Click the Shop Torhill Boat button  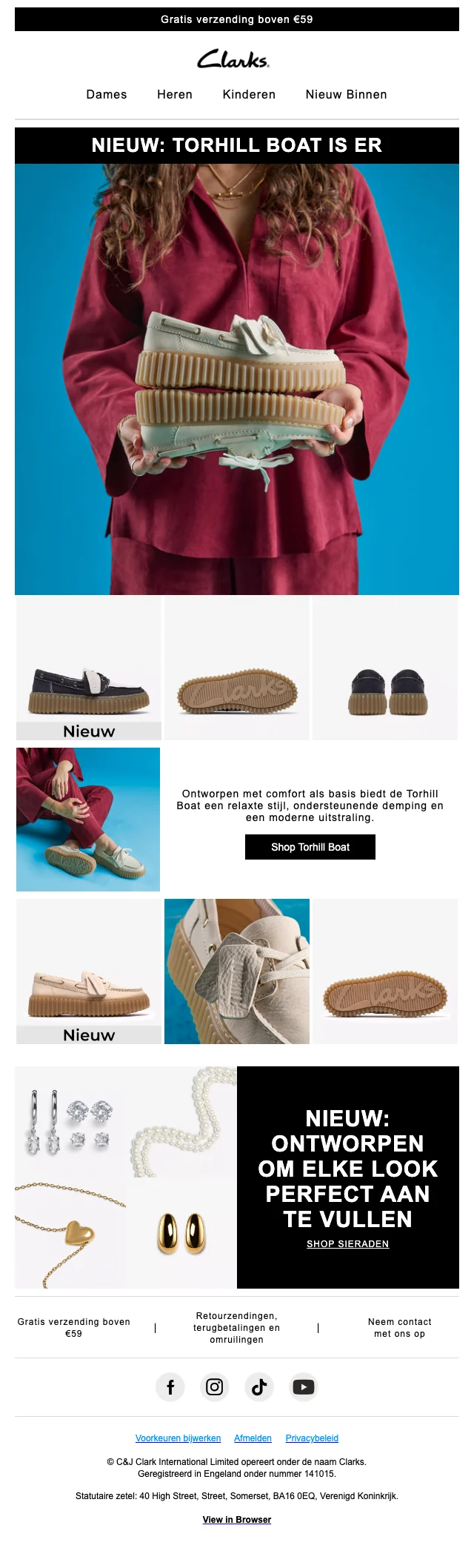tap(310, 847)
